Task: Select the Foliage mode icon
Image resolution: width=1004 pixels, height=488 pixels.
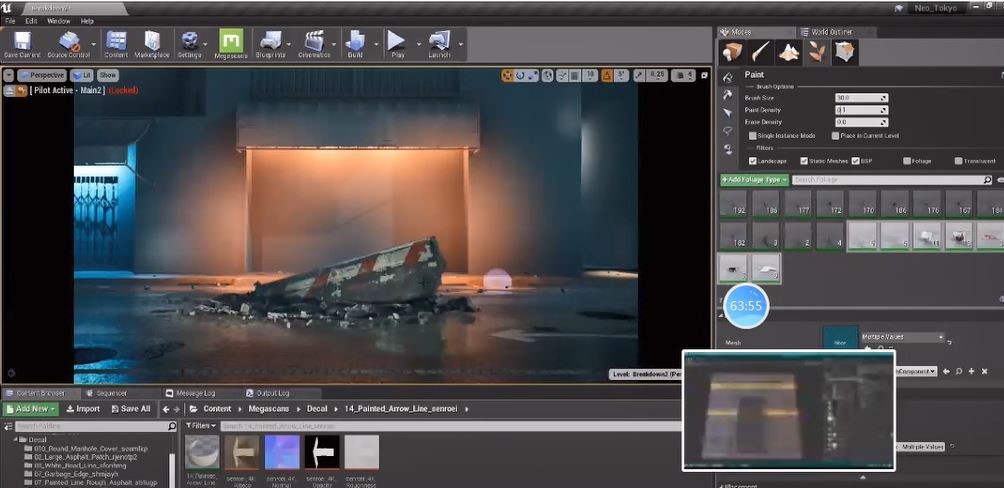Action: (817, 52)
